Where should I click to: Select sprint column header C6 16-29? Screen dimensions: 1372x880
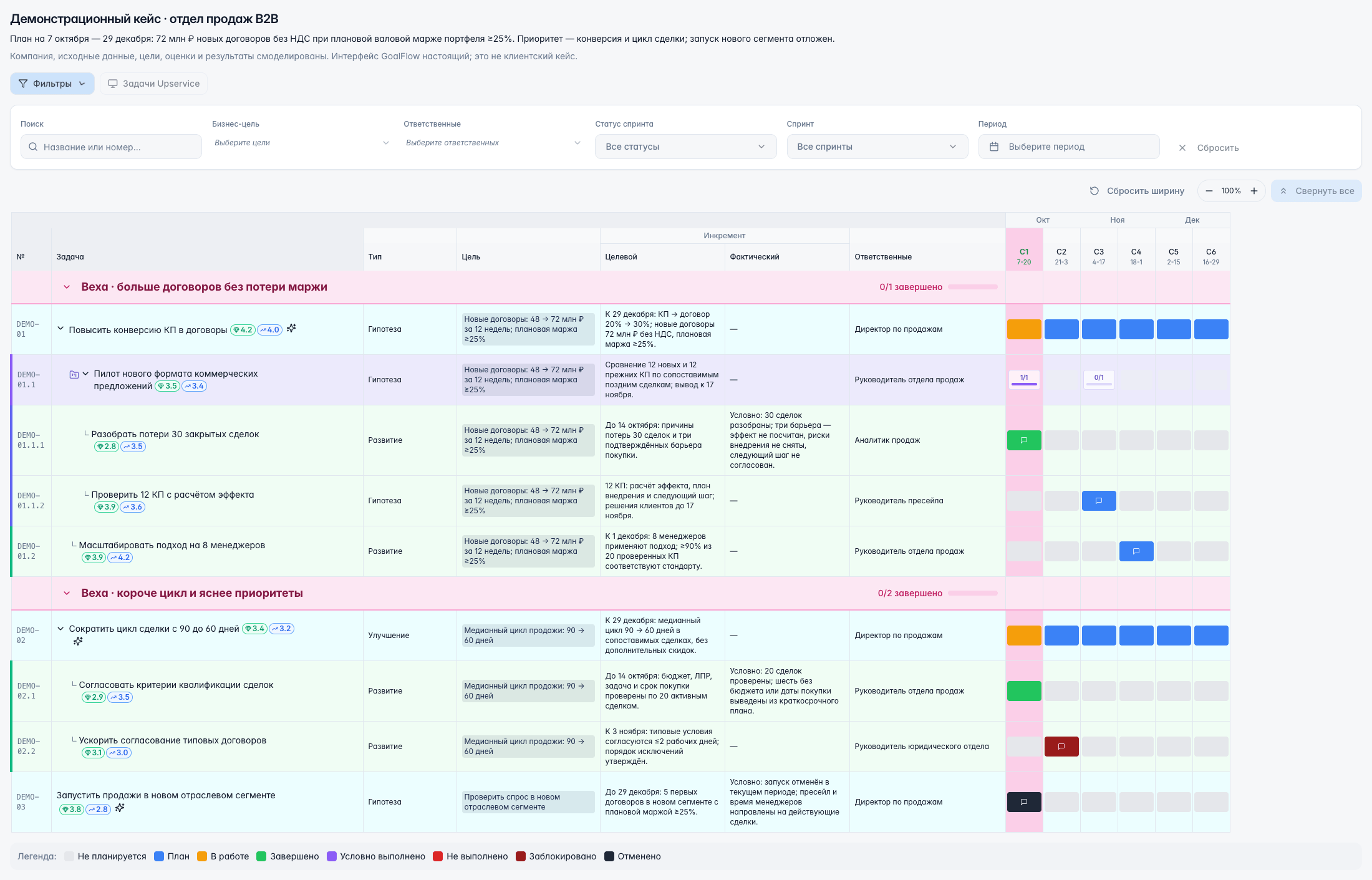coord(1211,256)
